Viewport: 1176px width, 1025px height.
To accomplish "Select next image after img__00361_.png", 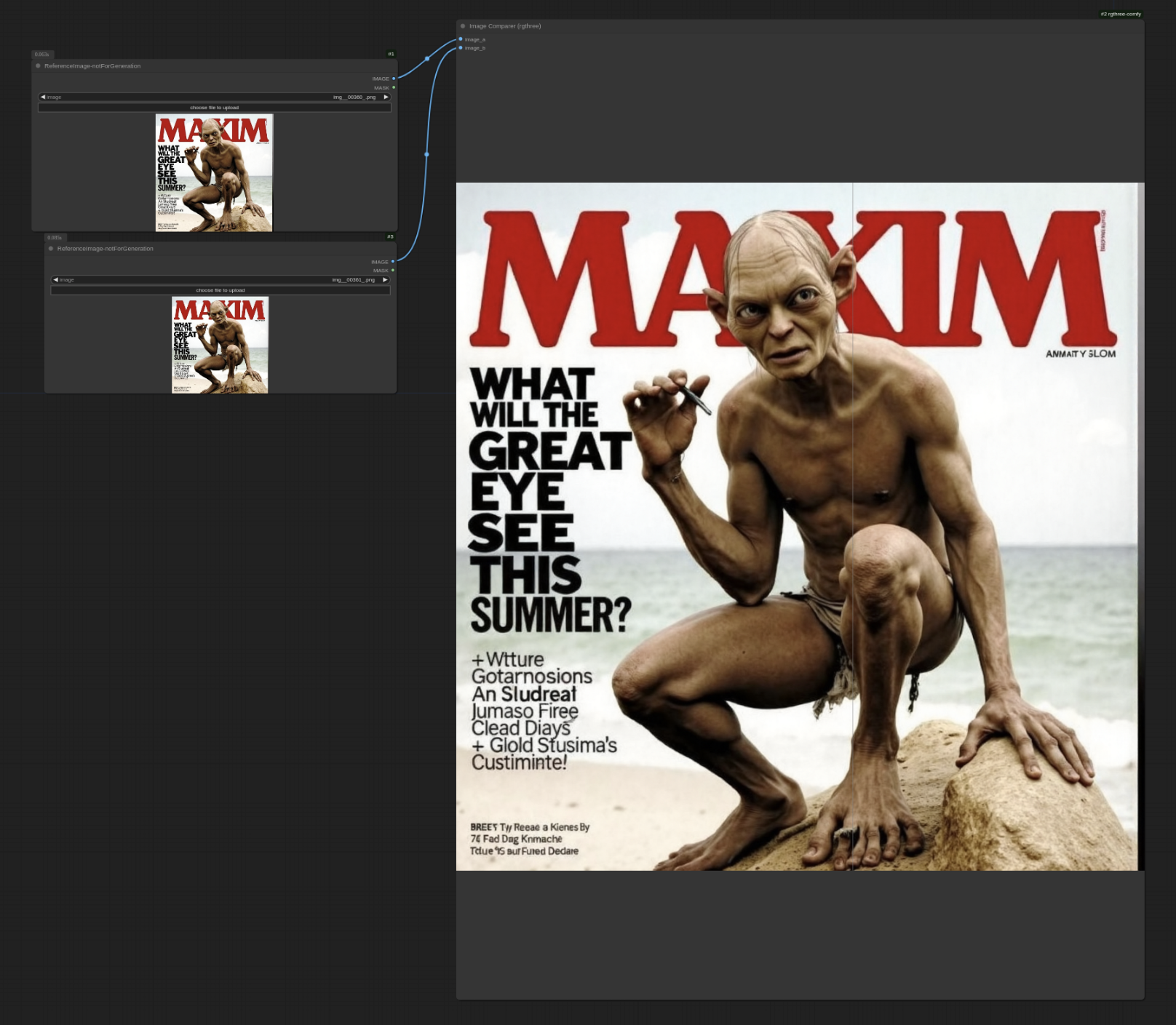I will (x=385, y=279).
